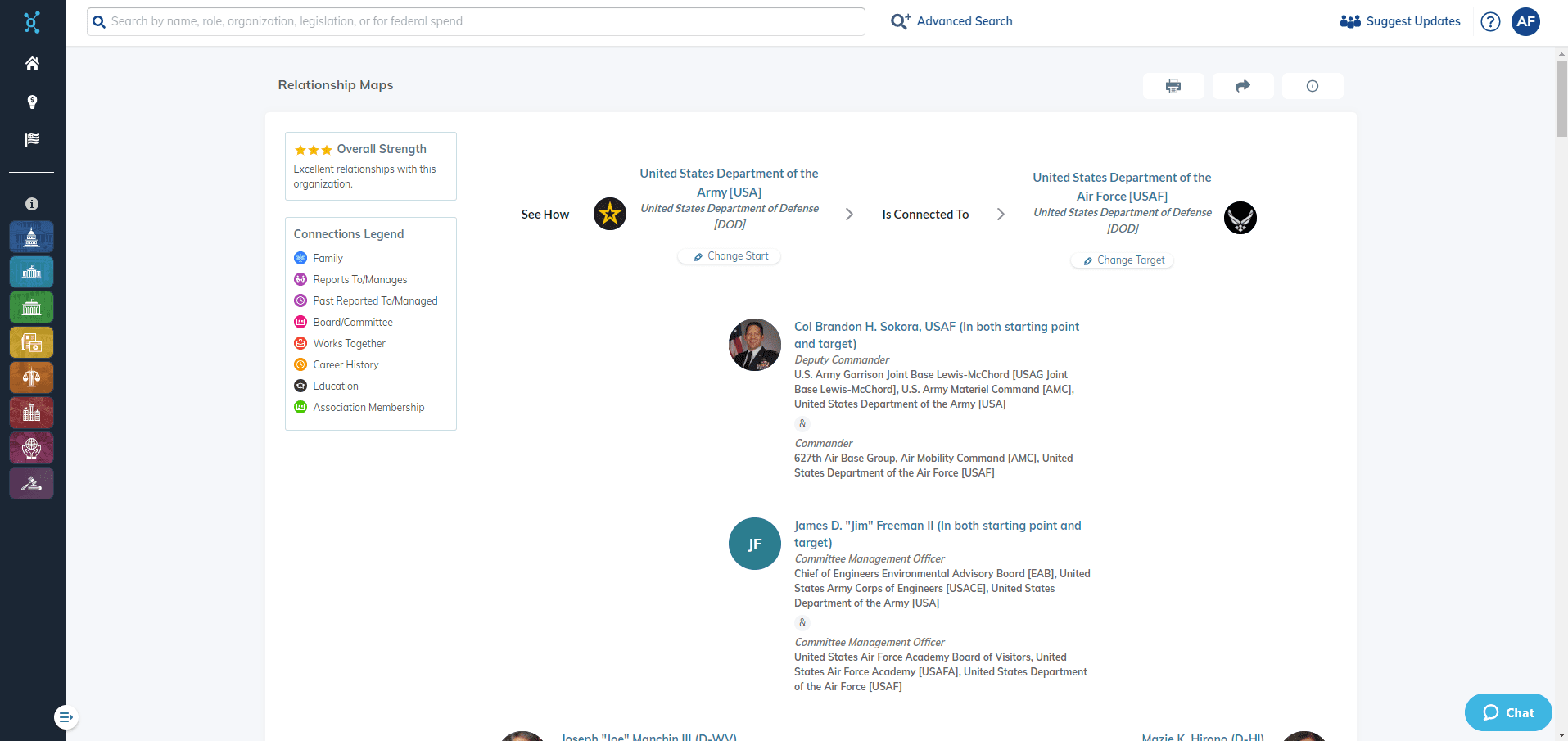Click chevron after Army organization
1568x741 pixels.
849,215
